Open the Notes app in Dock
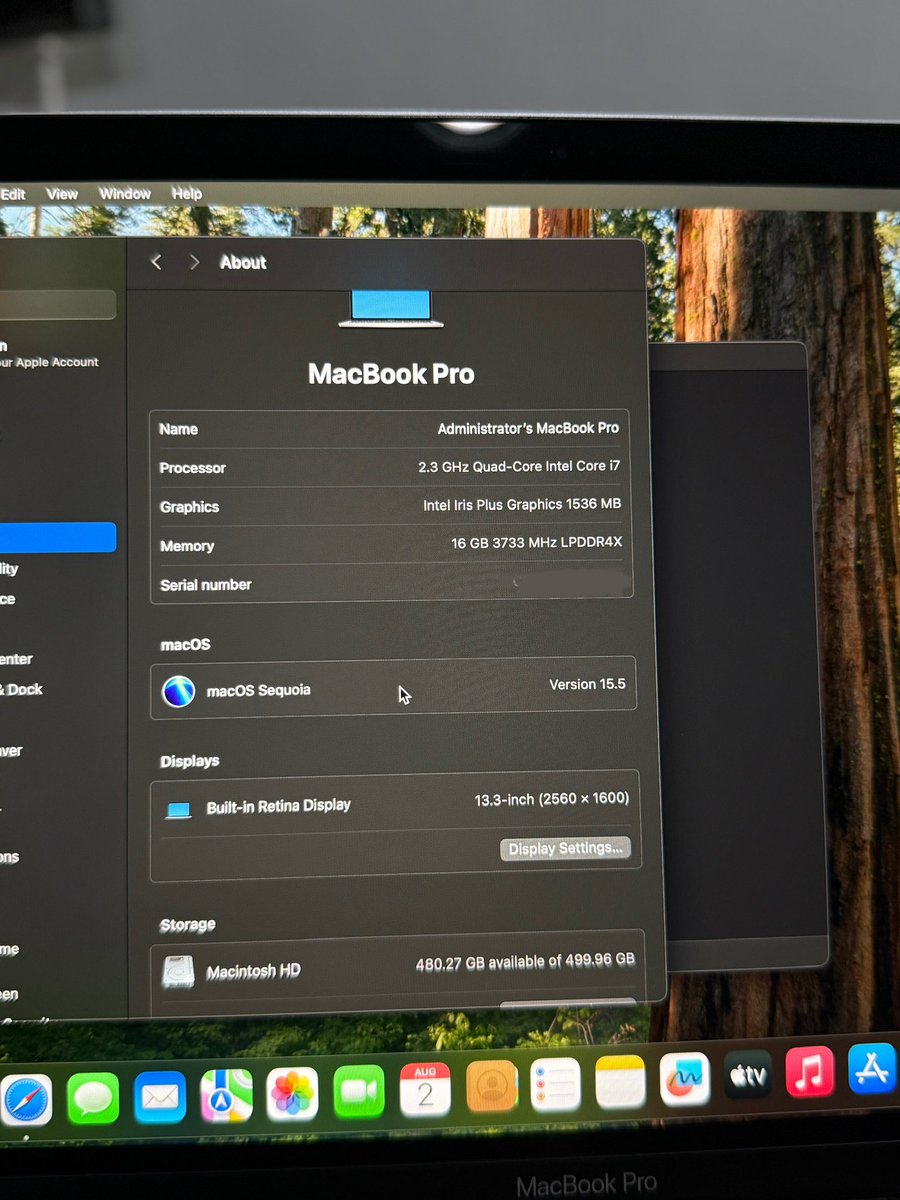The image size is (900, 1200). click(x=621, y=1081)
